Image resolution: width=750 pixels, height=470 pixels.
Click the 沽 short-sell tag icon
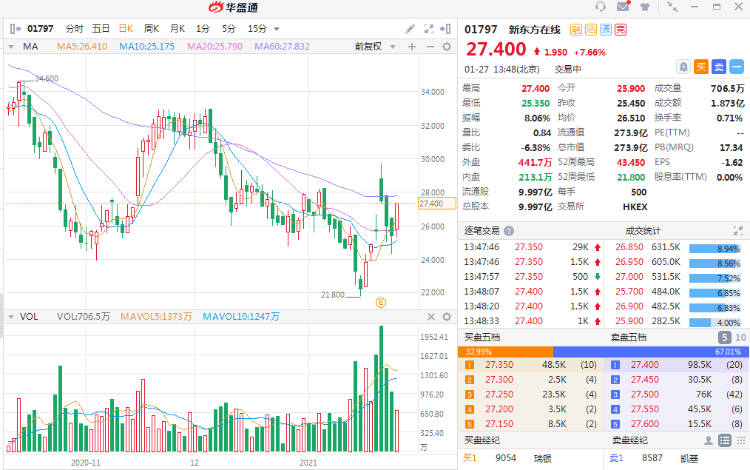tap(591, 30)
